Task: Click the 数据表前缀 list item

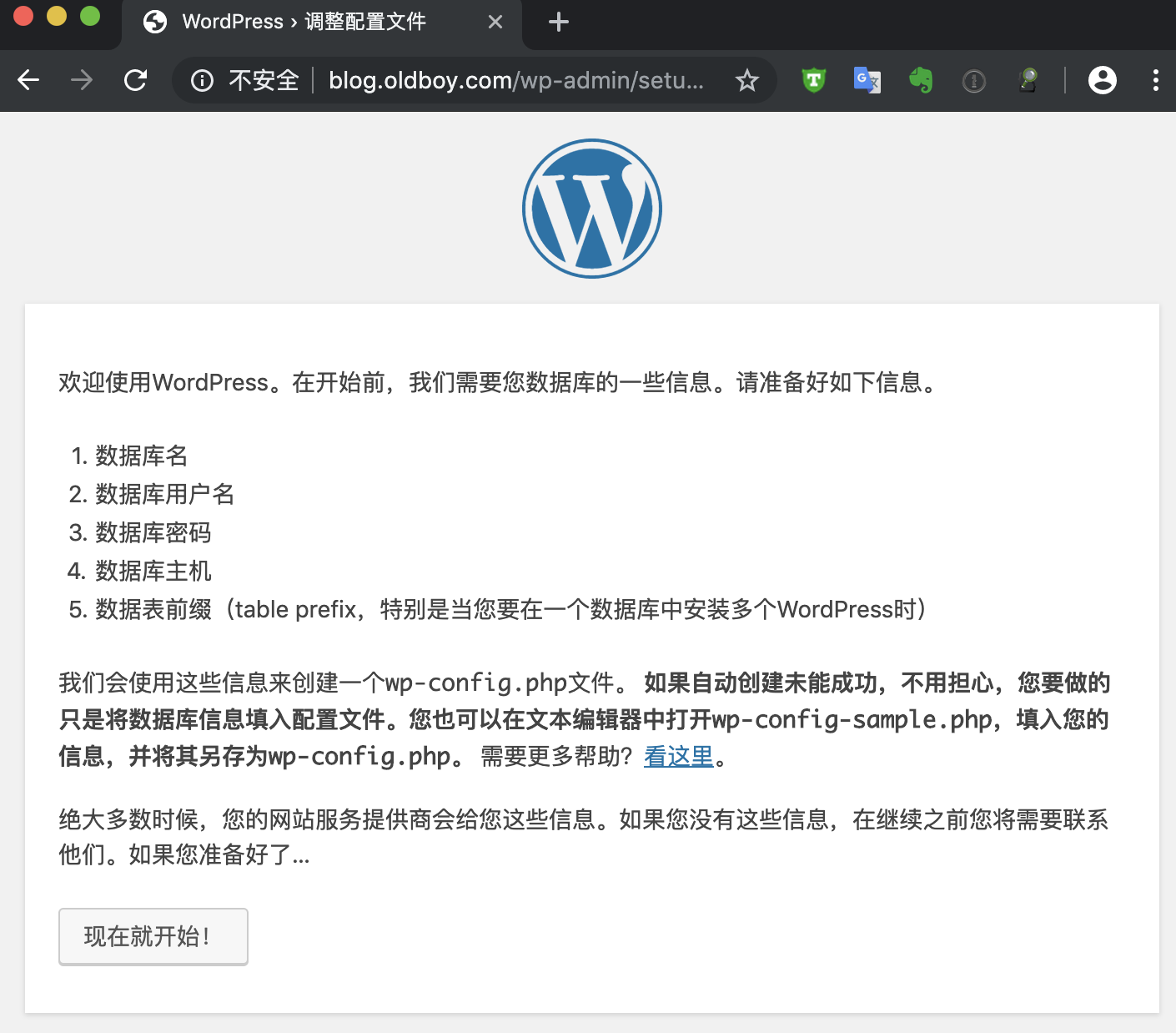Action: [x=510, y=609]
